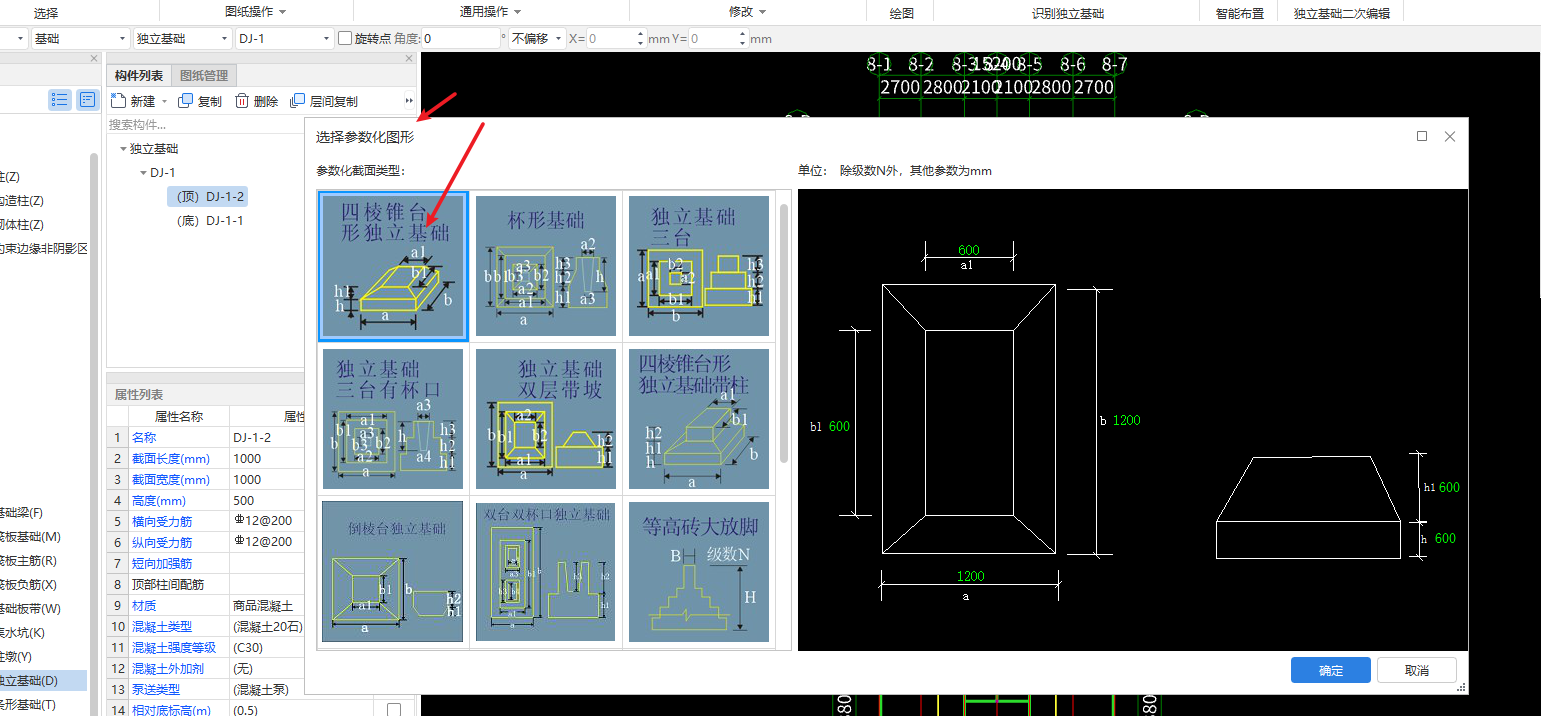This screenshot has width=1541, height=716.
Task: Collapse the DJ-1 tree node
Action: [143, 173]
